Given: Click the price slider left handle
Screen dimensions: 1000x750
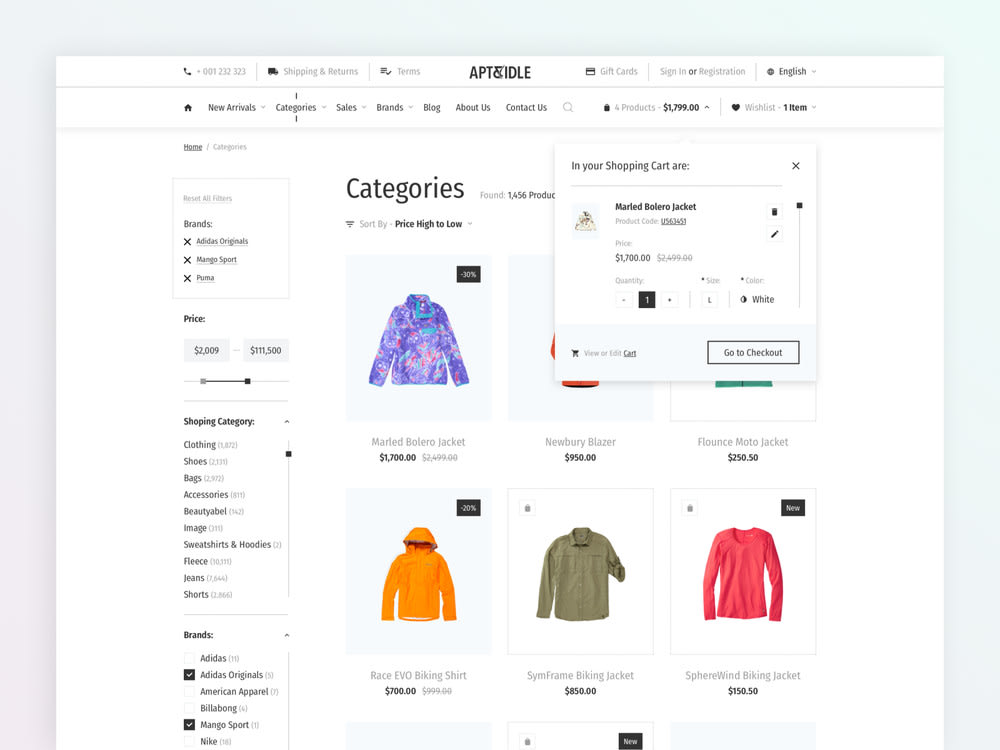Looking at the screenshot, I should tap(203, 381).
